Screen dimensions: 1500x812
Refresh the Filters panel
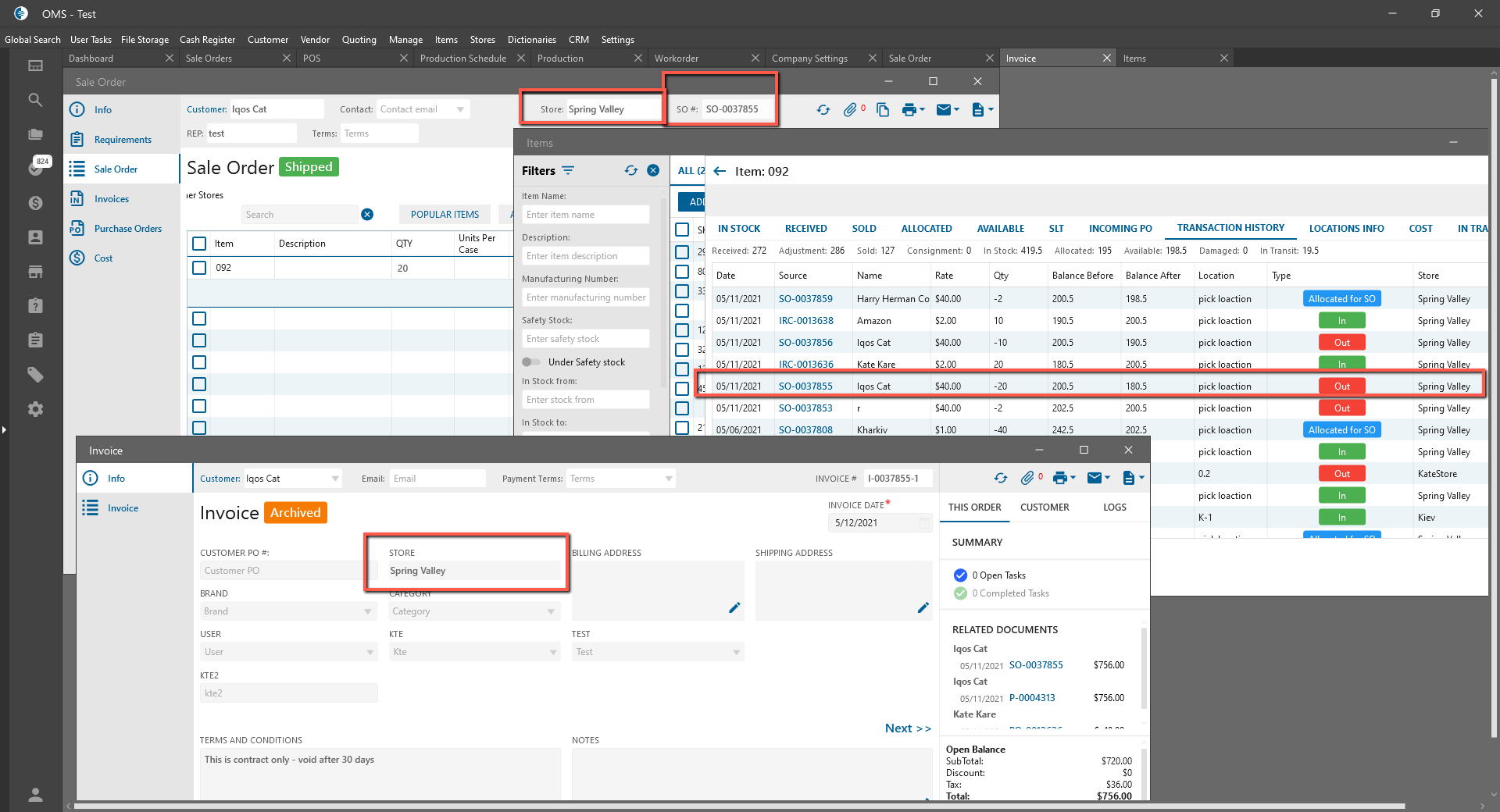click(x=631, y=171)
